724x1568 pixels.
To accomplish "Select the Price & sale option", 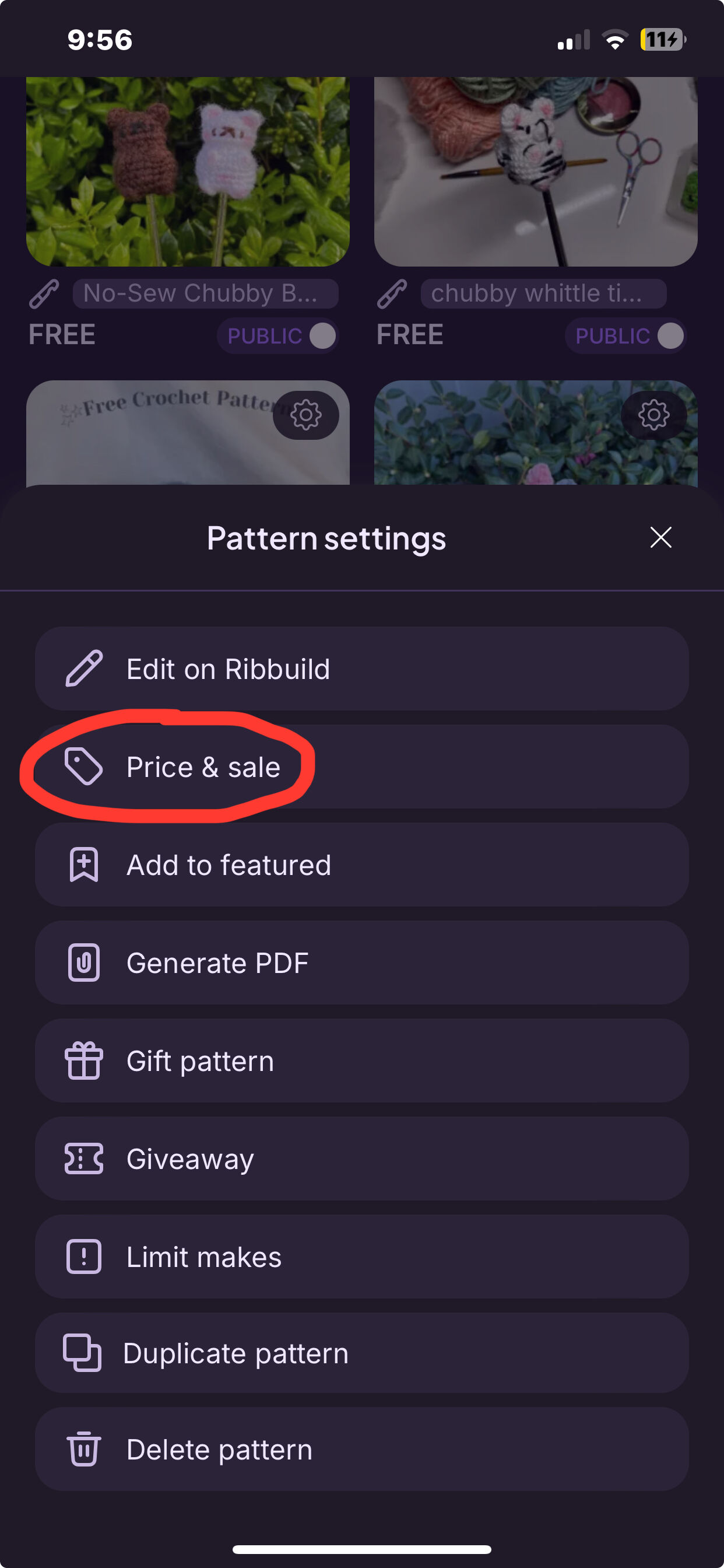I will pos(361,766).
